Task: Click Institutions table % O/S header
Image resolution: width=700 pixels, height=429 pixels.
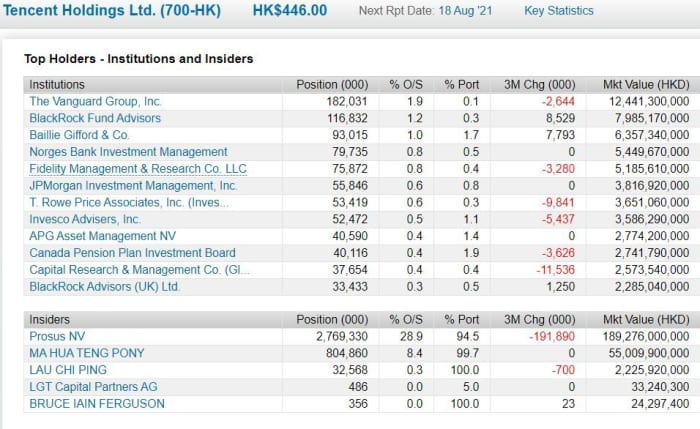Action: (x=406, y=85)
